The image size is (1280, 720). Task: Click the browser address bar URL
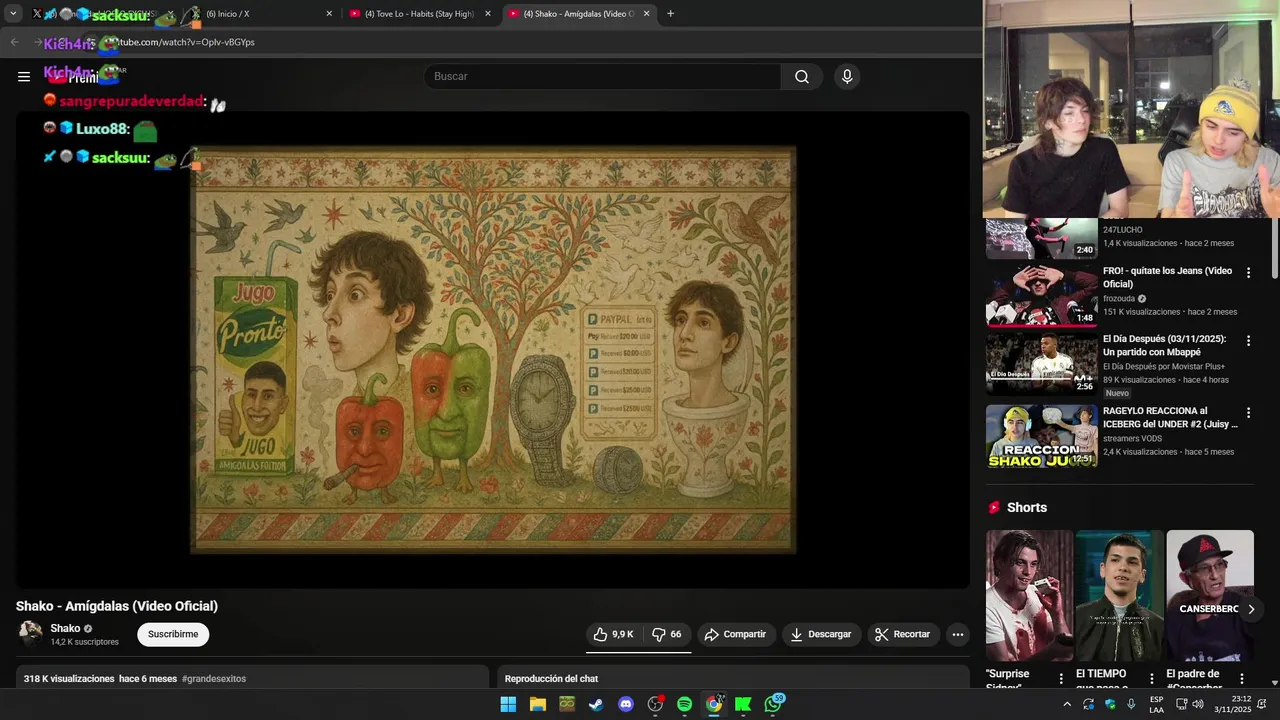click(187, 42)
